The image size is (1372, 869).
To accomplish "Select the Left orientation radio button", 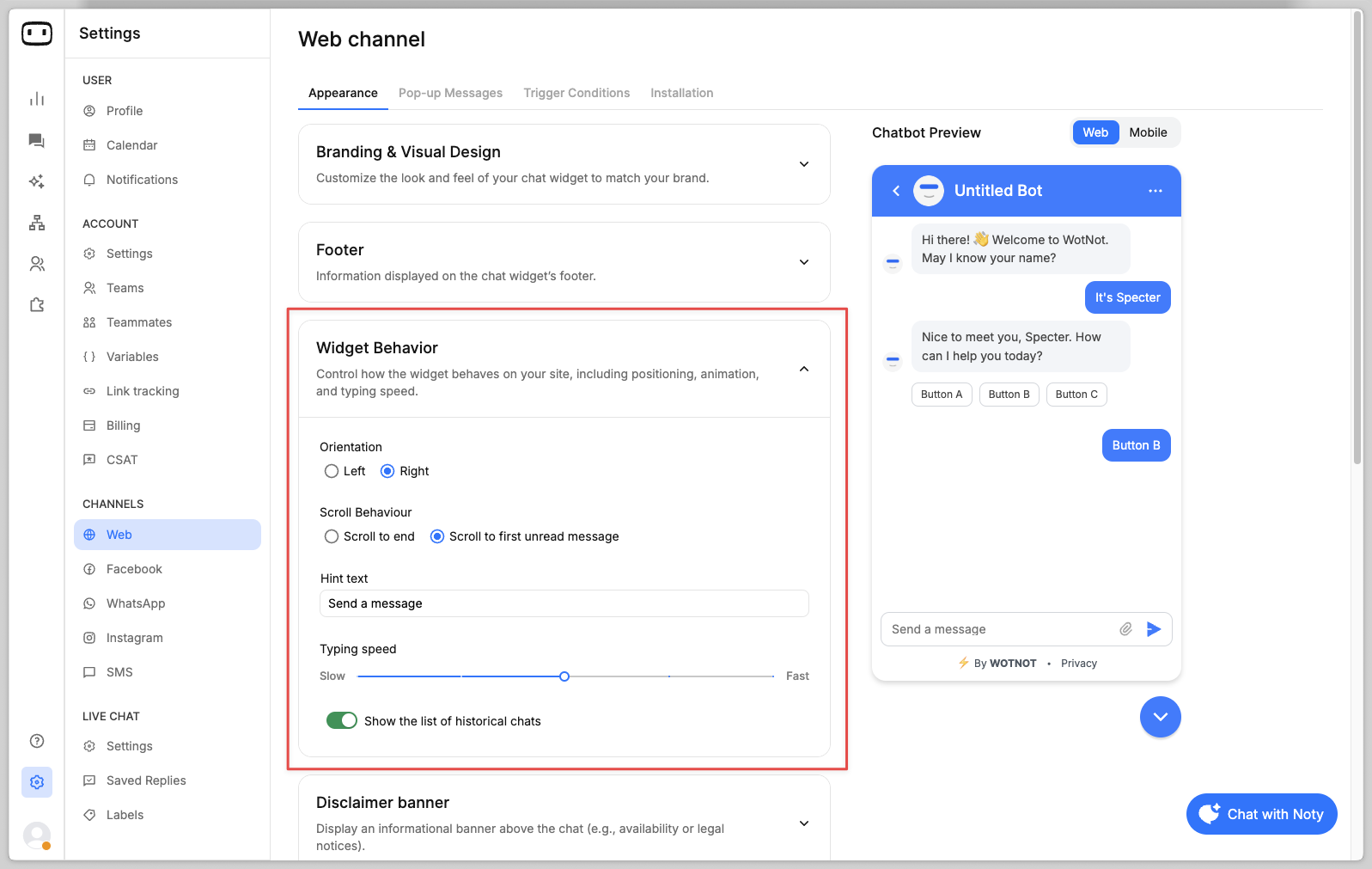I will point(332,471).
